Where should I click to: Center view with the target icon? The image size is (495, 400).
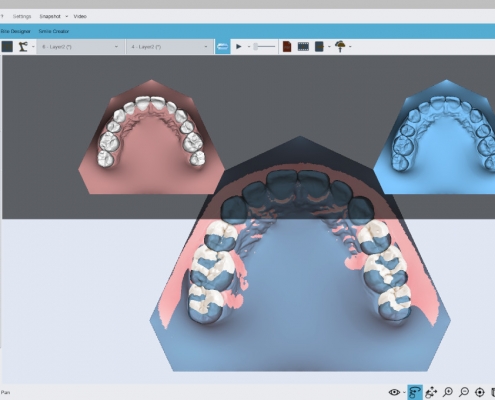pyautogui.click(x=479, y=392)
